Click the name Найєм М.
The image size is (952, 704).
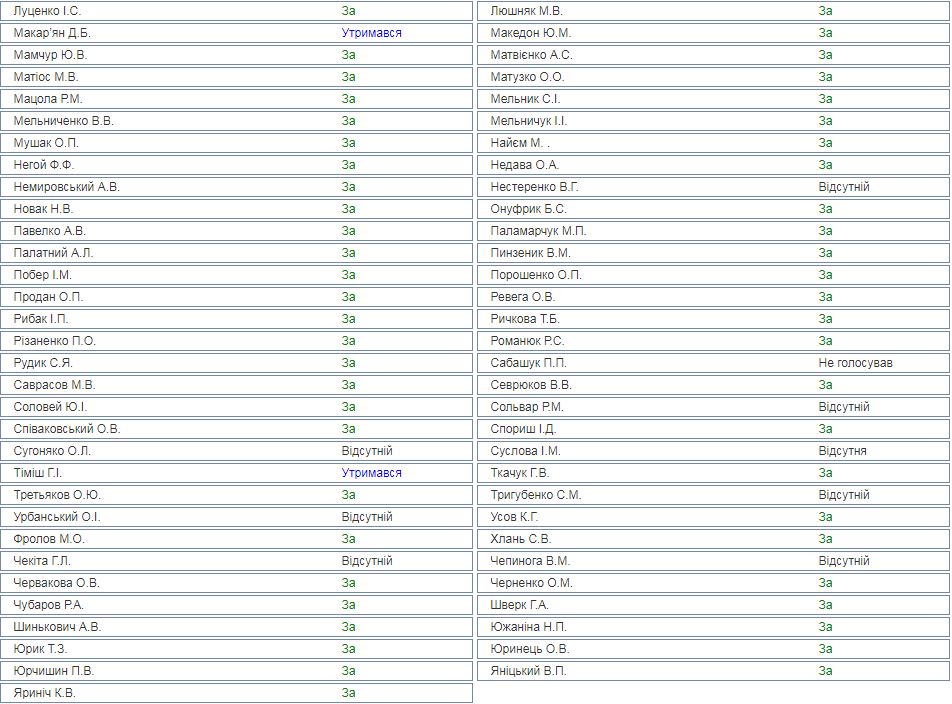[x=520, y=143]
